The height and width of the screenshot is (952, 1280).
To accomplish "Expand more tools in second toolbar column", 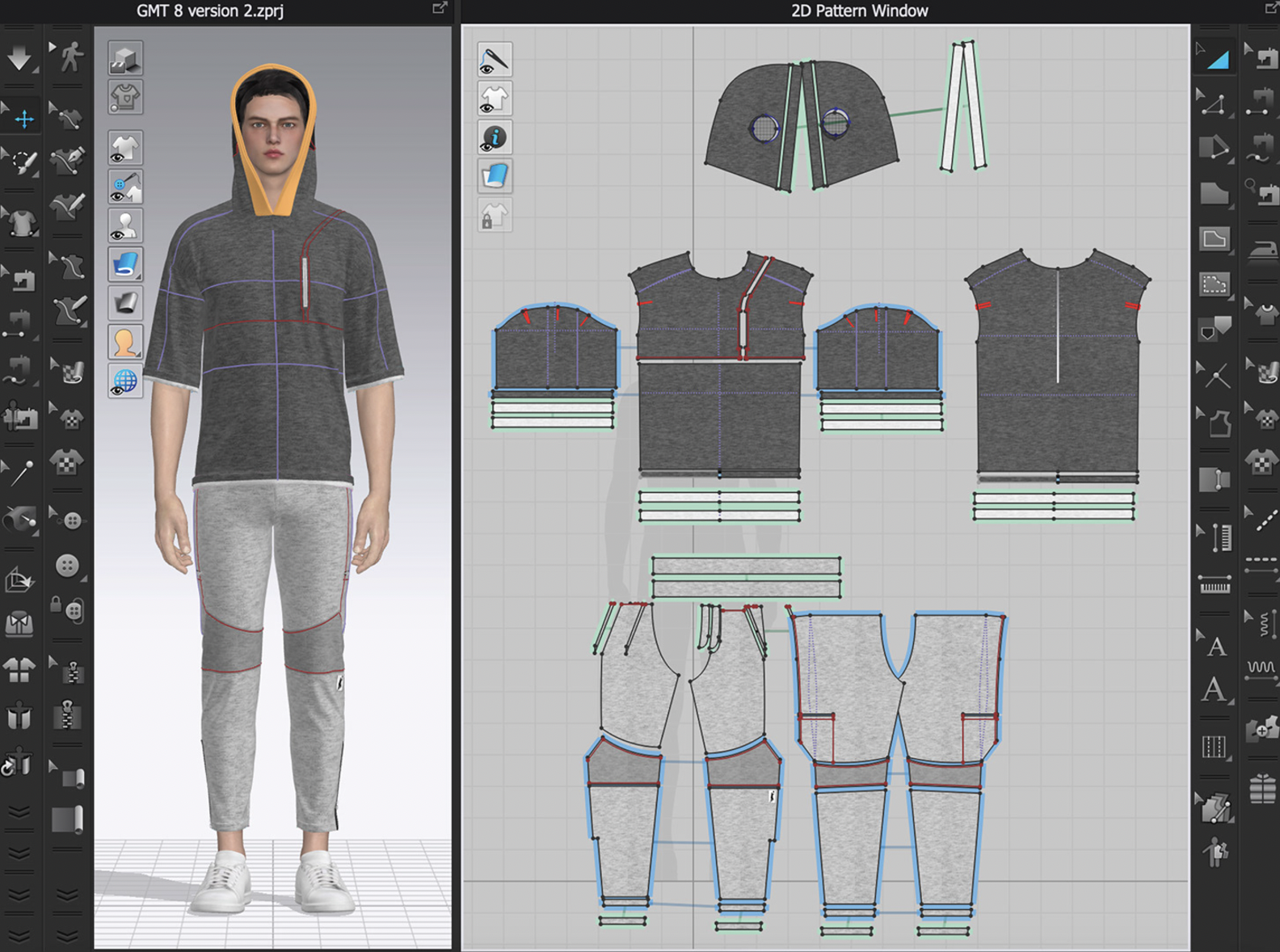I will click(x=68, y=894).
